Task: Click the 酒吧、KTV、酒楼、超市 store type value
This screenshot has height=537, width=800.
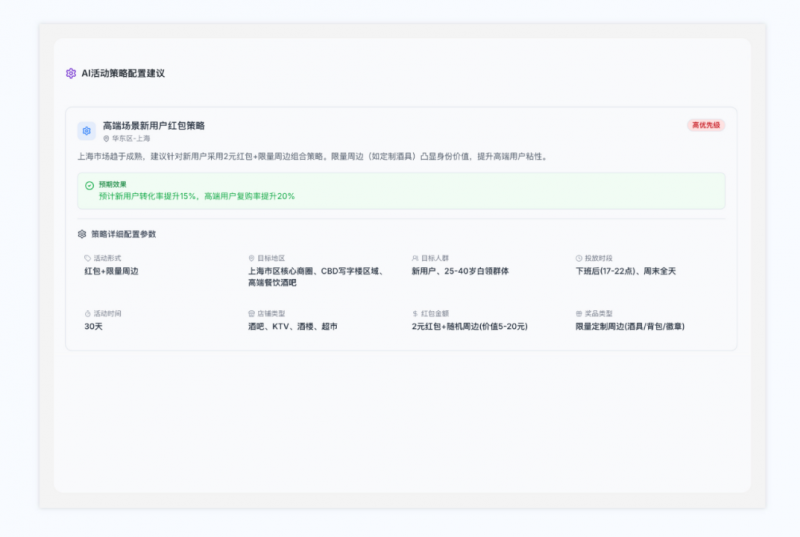Action: pyautogui.click(x=293, y=326)
